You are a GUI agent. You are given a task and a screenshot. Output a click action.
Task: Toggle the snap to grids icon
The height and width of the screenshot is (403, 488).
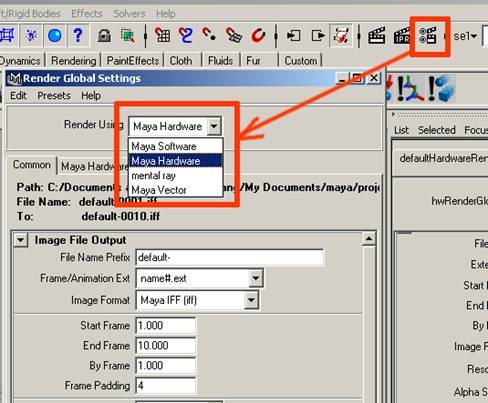click(163, 35)
